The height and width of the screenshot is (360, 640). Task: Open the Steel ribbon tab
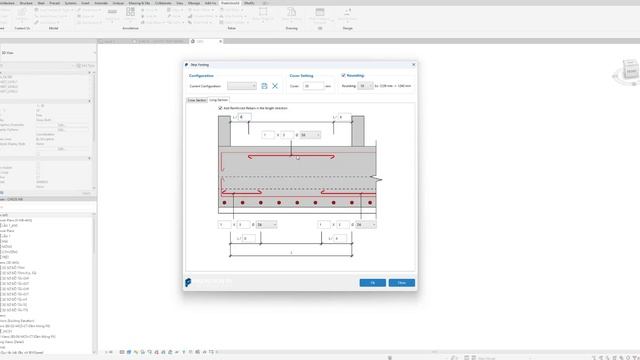(41, 3)
